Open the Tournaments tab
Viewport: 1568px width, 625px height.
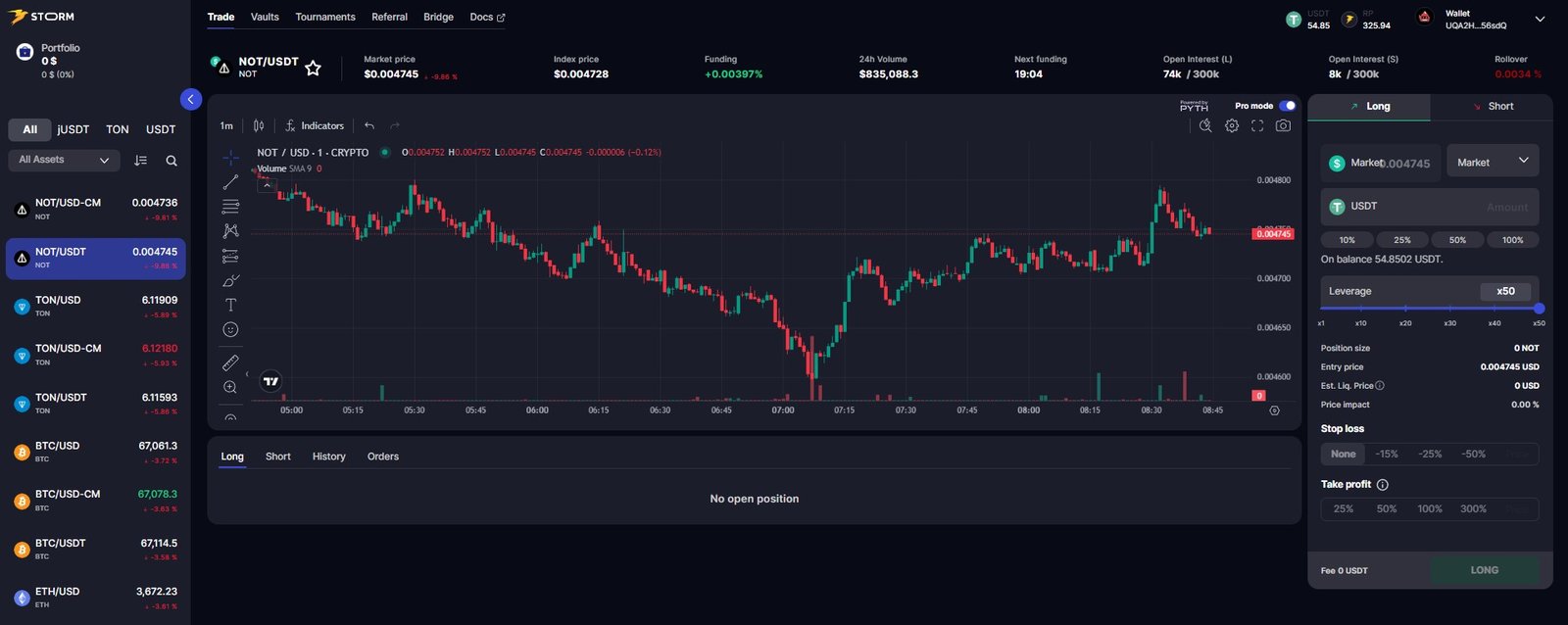[x=325, y=17]
